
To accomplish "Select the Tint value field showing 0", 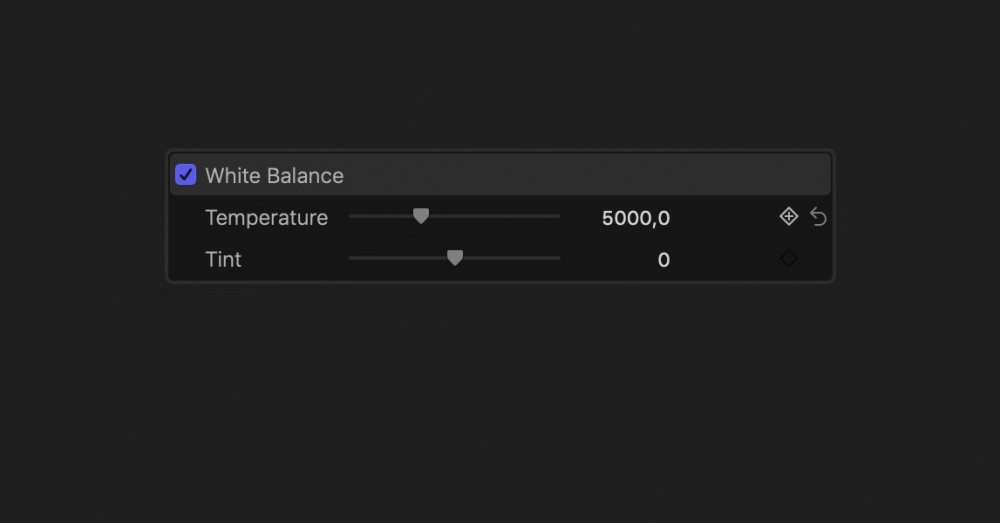I will [663, 260].
